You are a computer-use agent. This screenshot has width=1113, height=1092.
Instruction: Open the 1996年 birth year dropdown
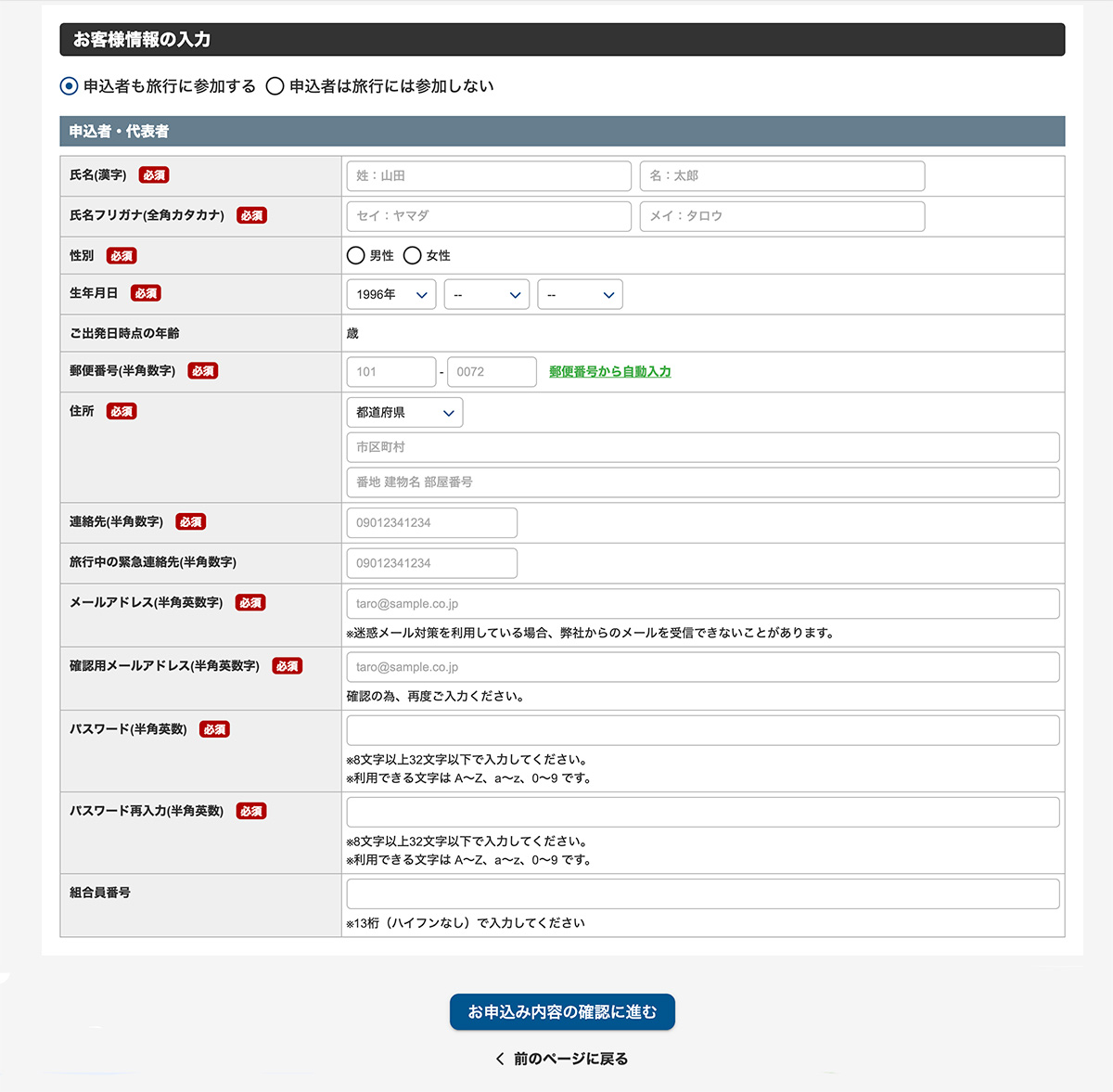click(390, 294)
